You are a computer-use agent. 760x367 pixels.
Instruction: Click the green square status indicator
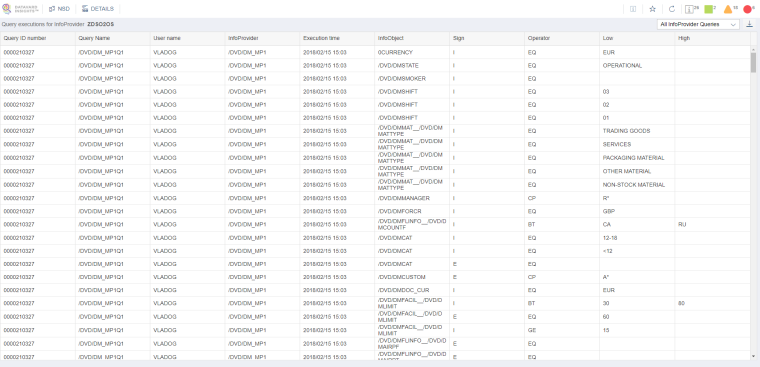click(x=710, y=9)
